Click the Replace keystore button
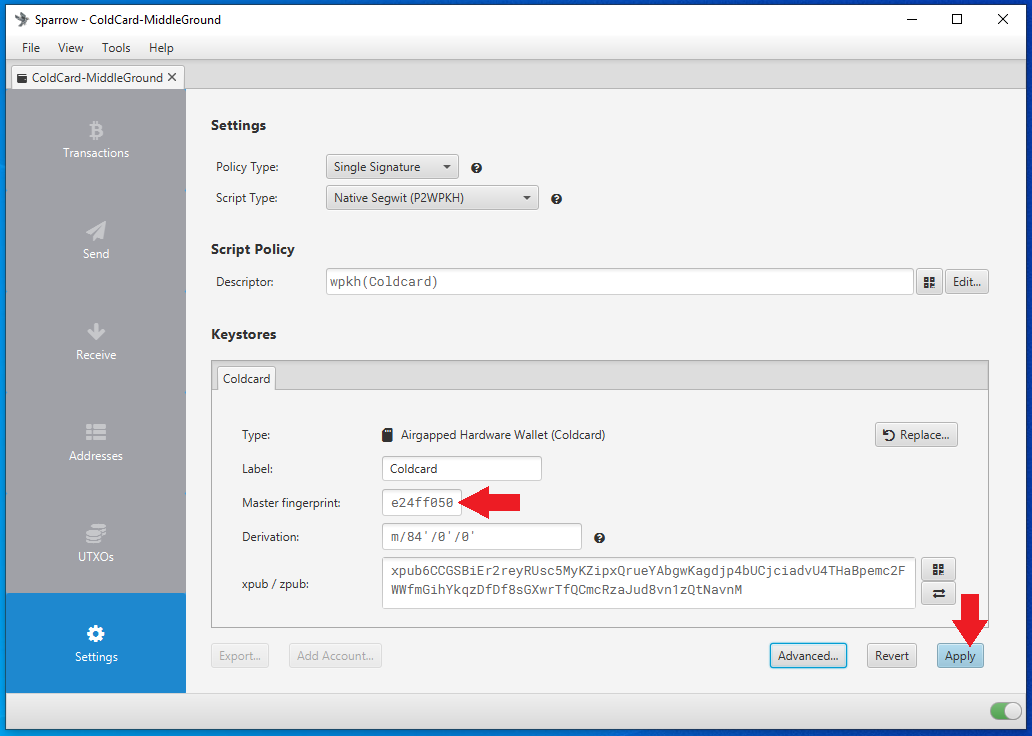The width and height of the screenshot is (1032, 736). pos(916,434)
